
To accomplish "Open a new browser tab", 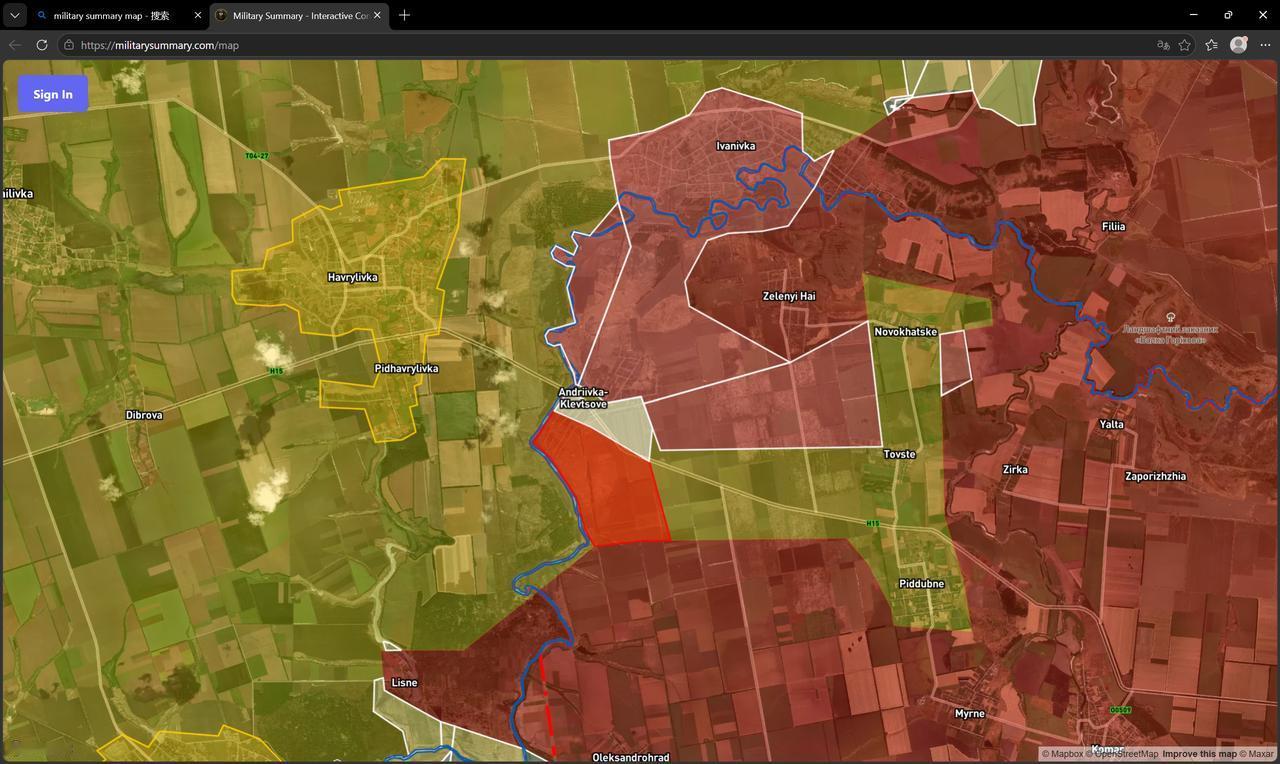I will [x=404, y=15].
